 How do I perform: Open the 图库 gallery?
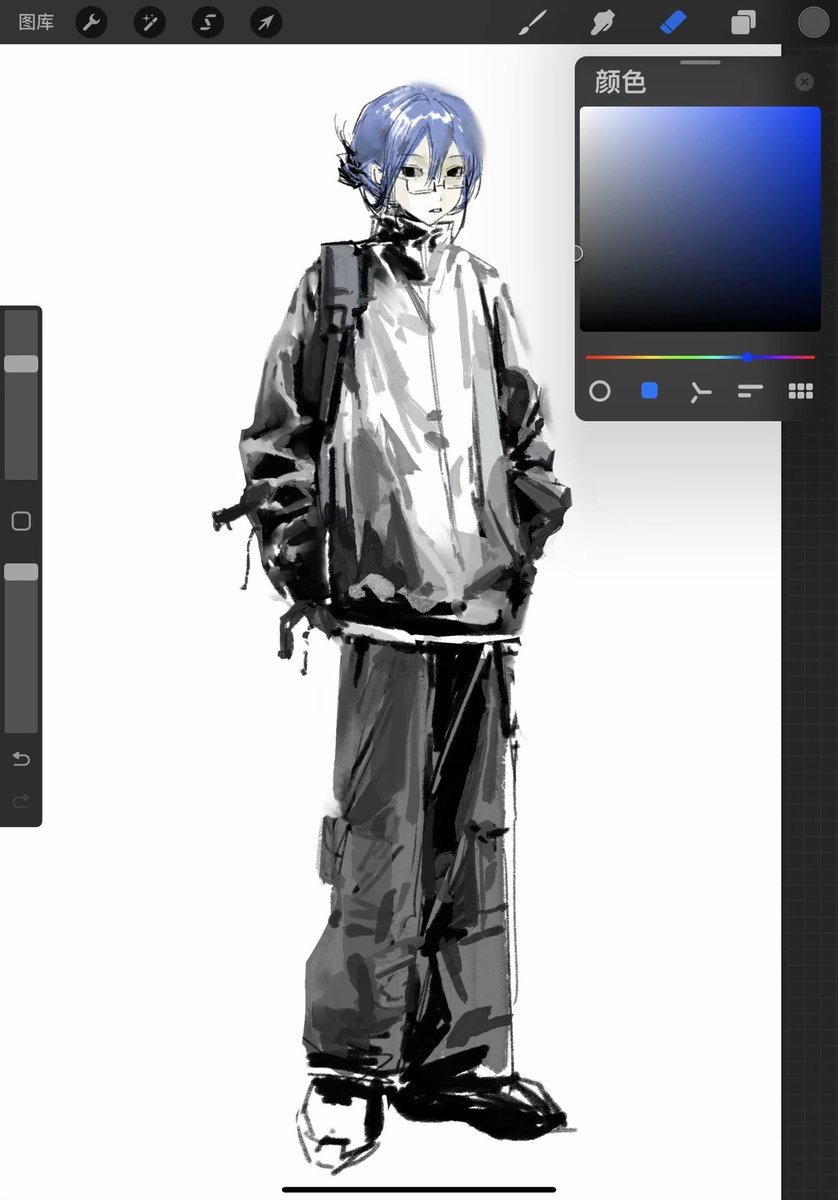coord(36,22)
